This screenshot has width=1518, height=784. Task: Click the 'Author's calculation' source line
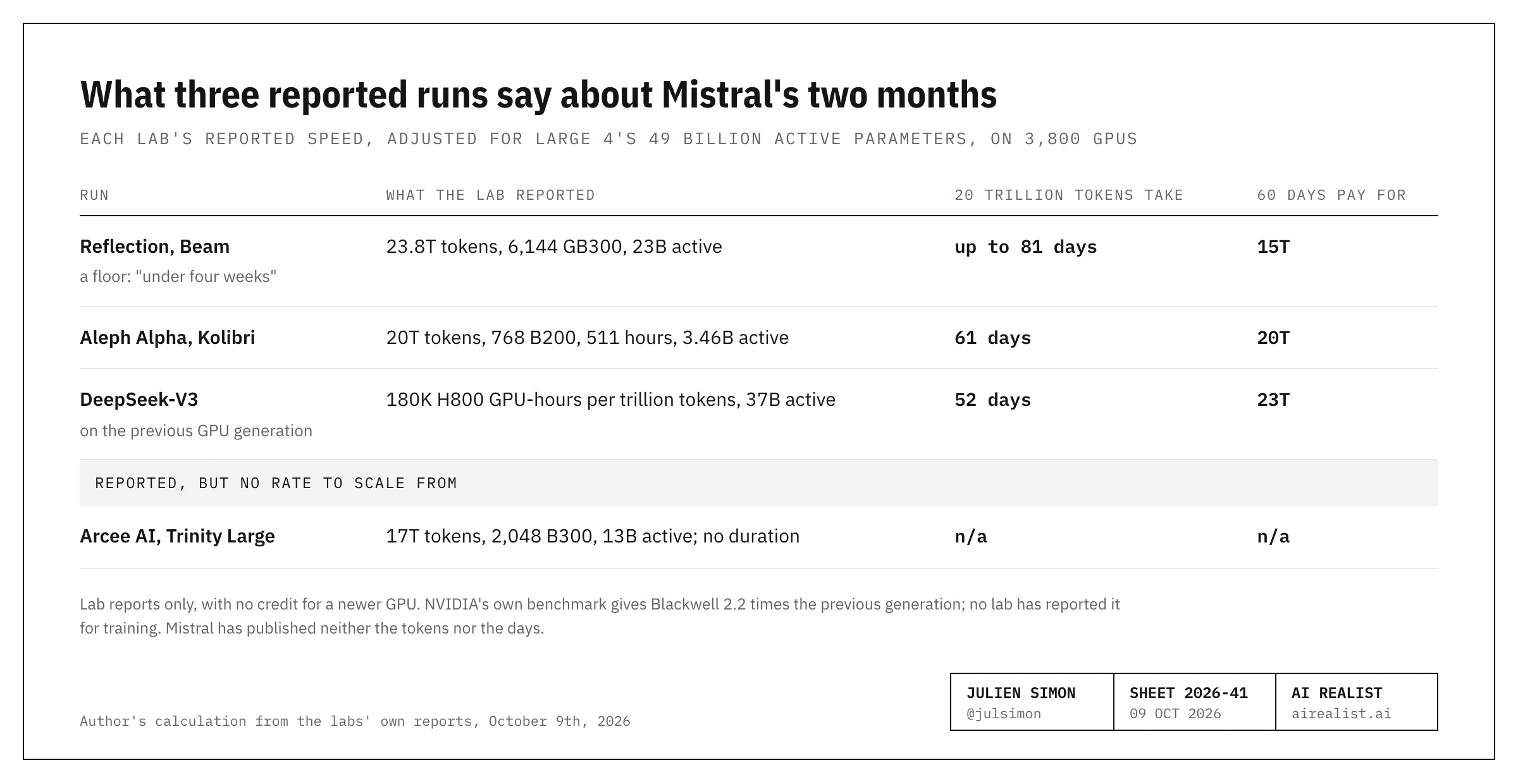pyautogui.click(x=355, y=721)
